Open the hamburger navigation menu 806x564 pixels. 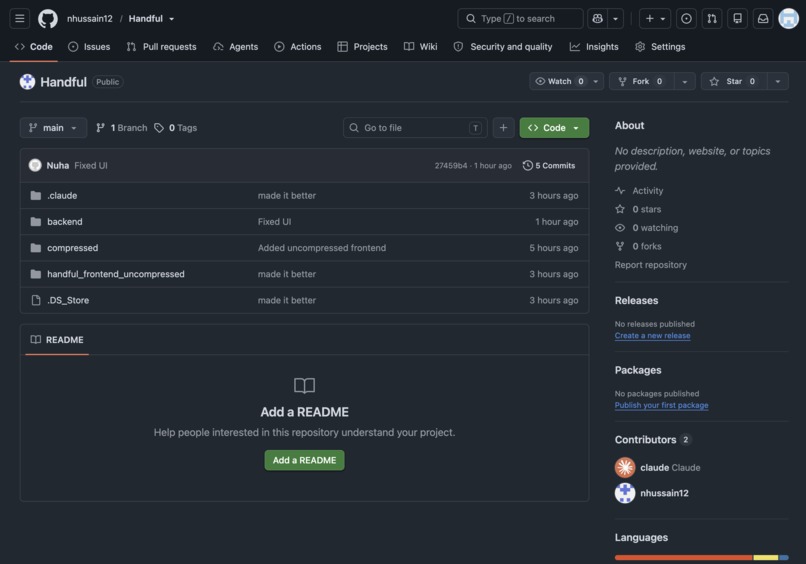pyautogui.click(x=20, y=19)
